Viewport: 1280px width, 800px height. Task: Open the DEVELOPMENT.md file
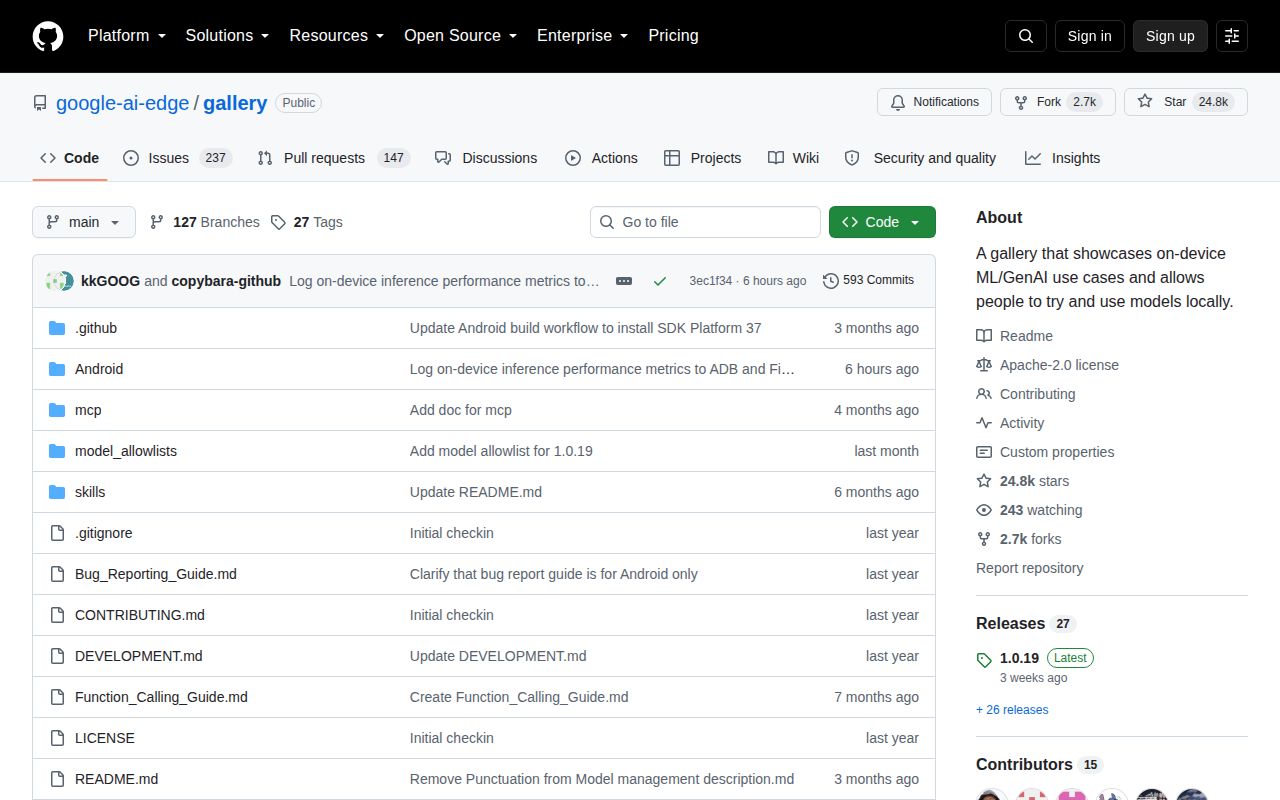[x=139, y=656]
